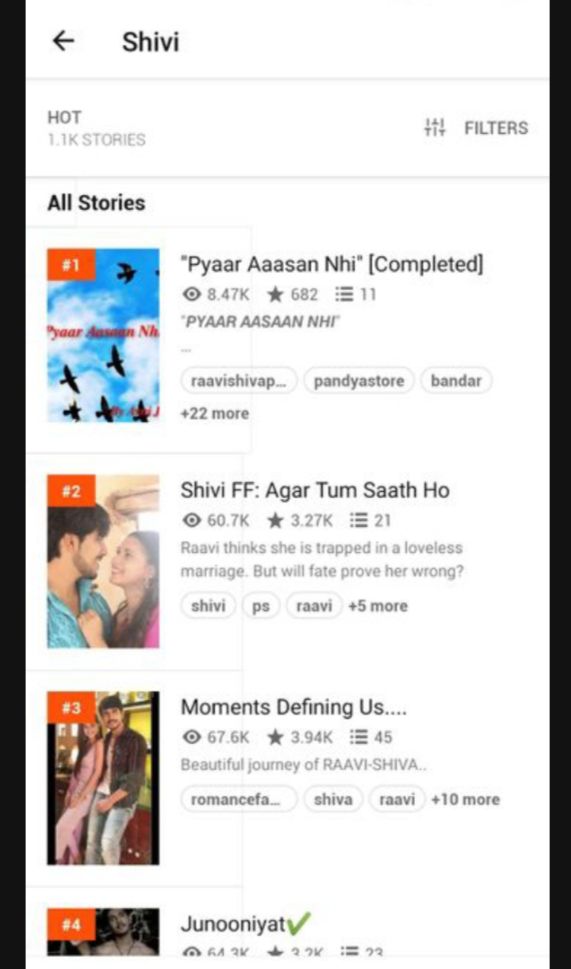The width and height of the screenshot is (571, 969).
Task: Tap the star votes icon showing 682
Action: point(274,294)
